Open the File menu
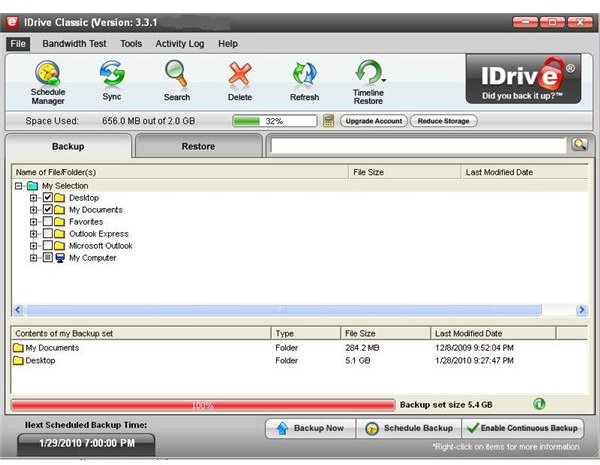This screenshot has height=465, width=600. coord(18,44)
